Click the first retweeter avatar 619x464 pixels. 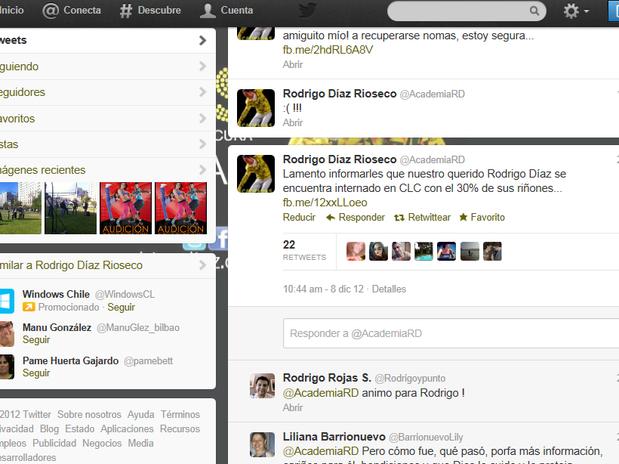356,252
